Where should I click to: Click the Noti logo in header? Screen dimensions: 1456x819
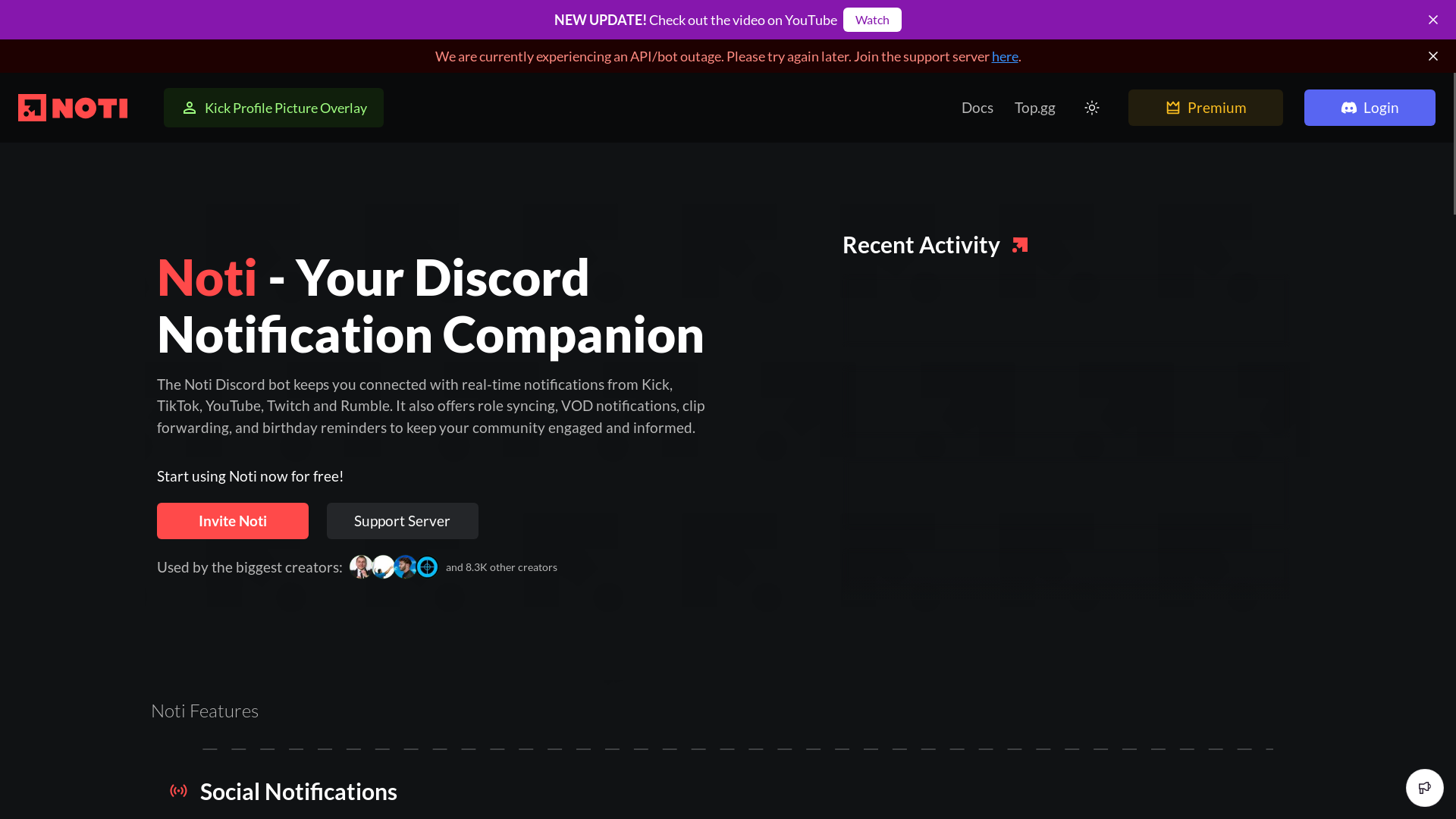(73, 108)
